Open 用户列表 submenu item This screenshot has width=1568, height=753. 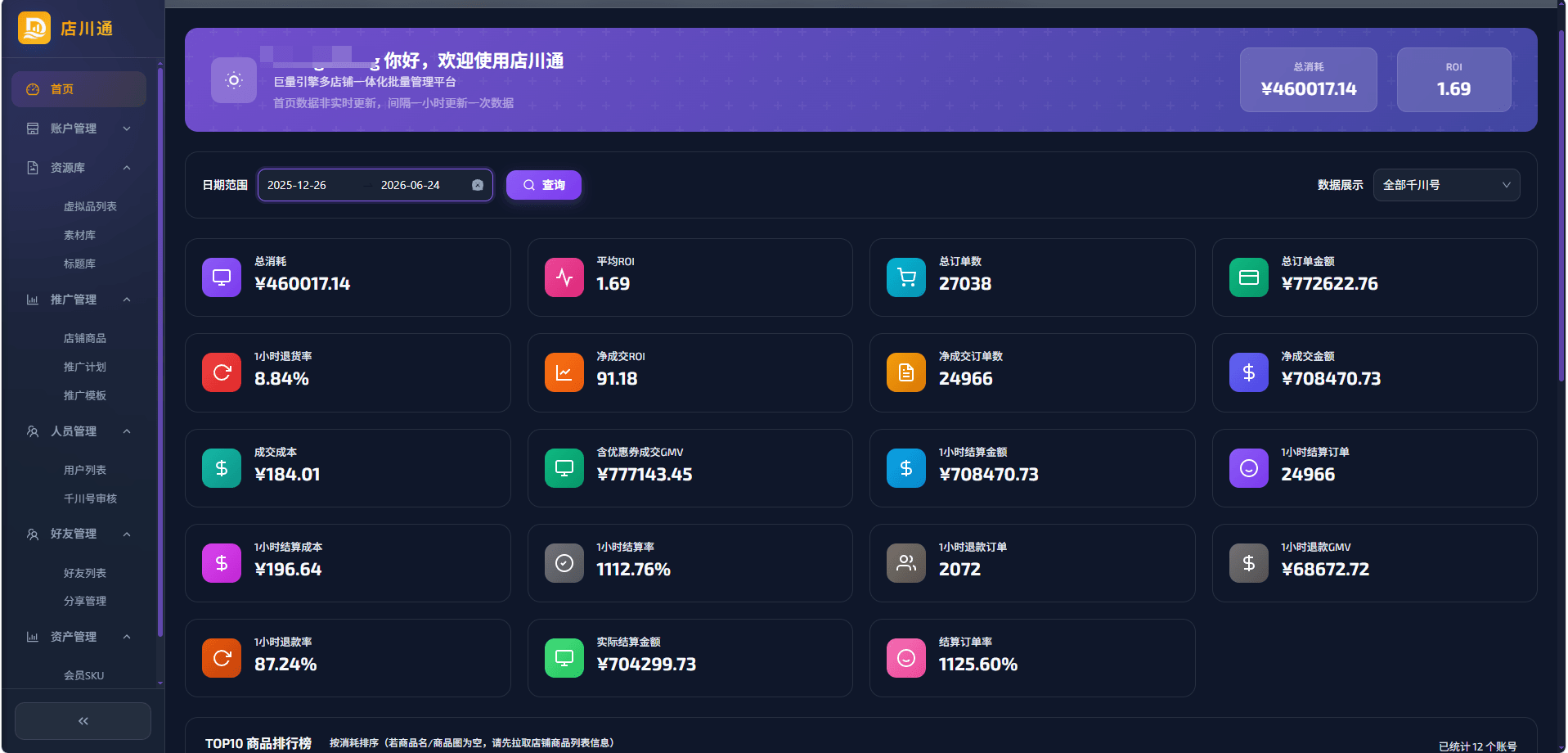click(x=85, y=470)
